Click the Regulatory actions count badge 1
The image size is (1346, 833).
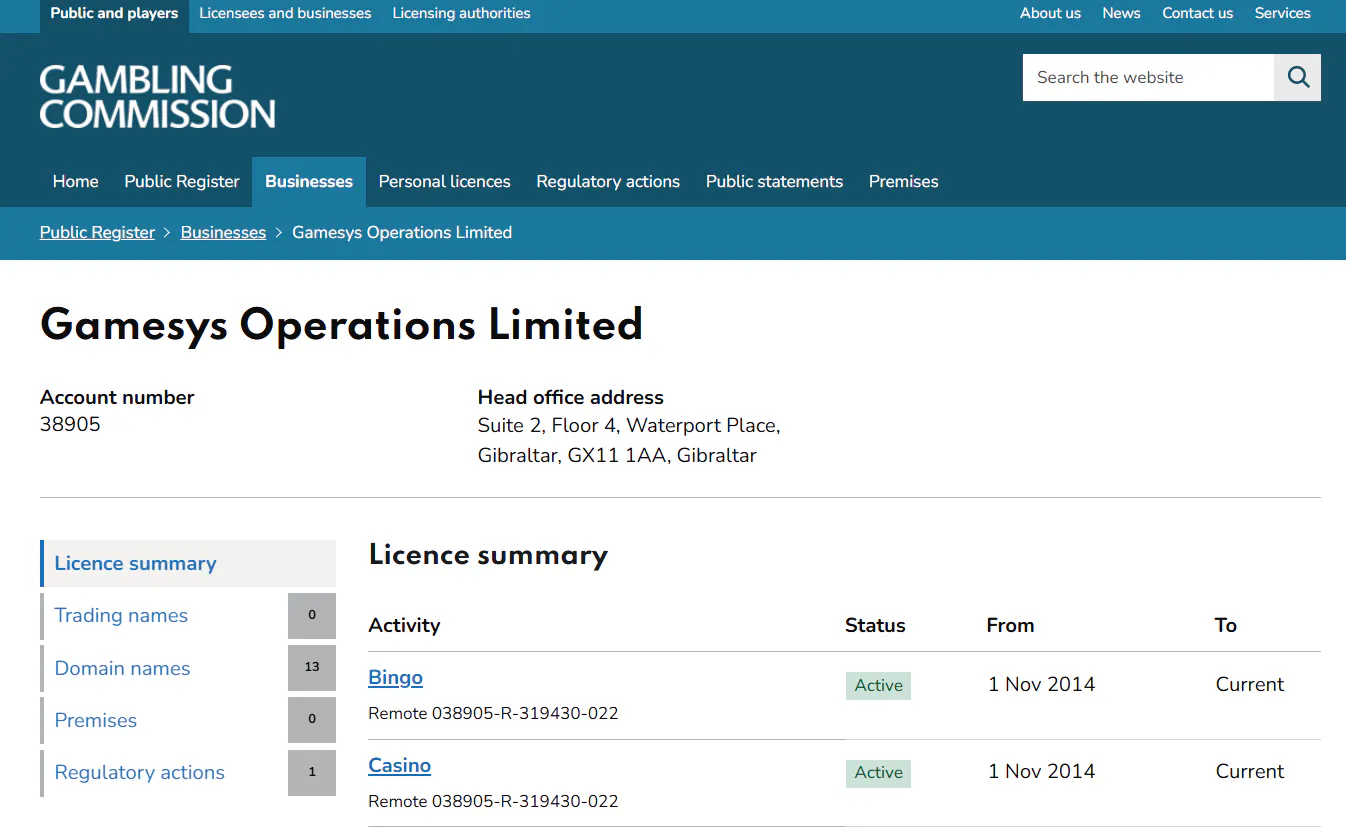click(x=312, y=772)
